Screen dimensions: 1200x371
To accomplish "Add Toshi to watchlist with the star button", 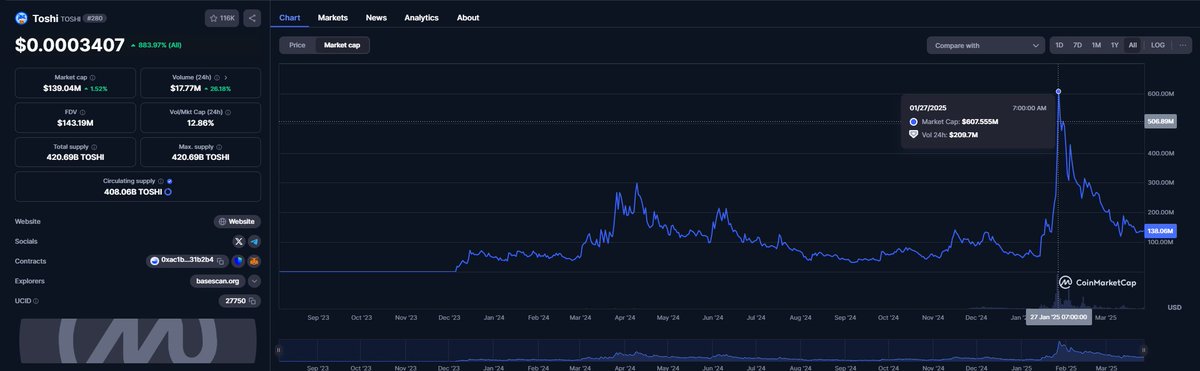I will coord(222,18).
